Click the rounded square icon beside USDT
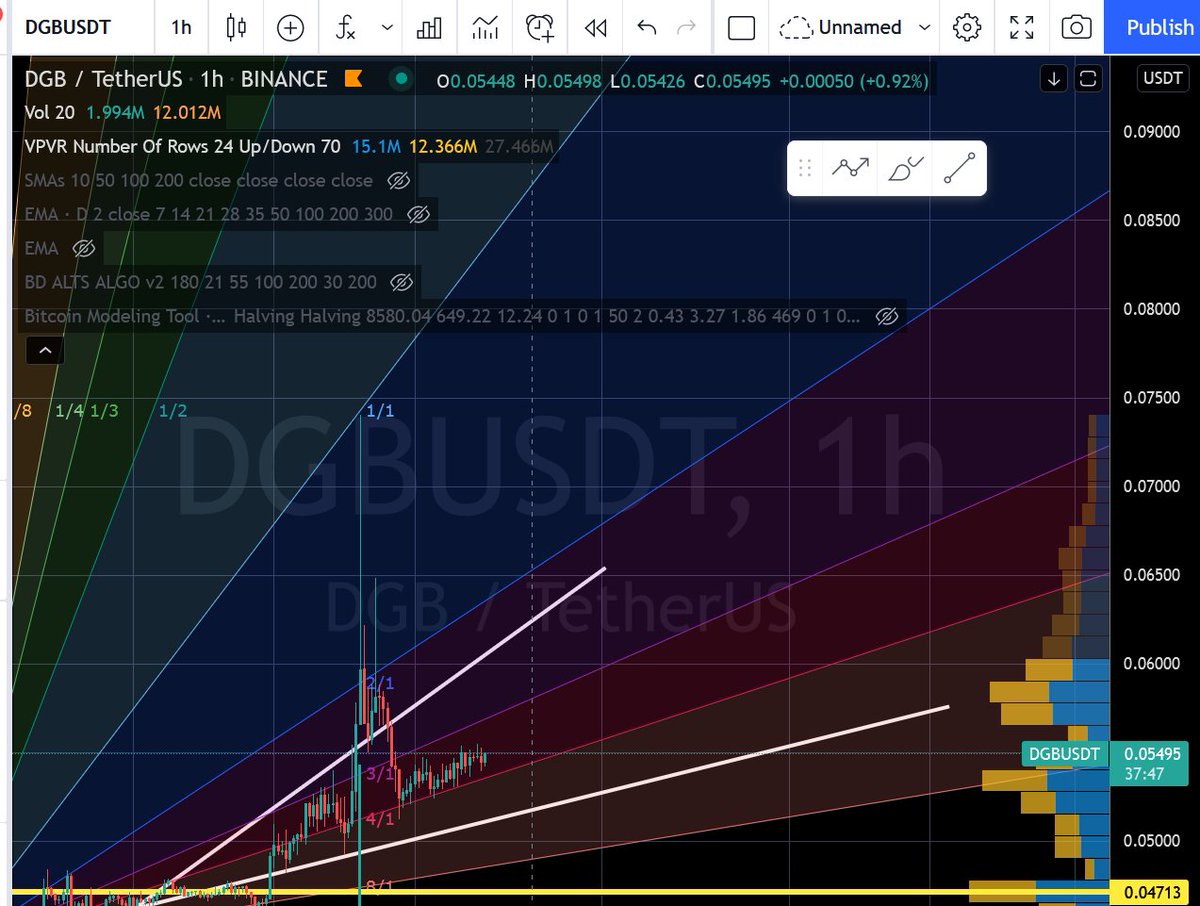1200x906 pixels. click(1088, 78)
